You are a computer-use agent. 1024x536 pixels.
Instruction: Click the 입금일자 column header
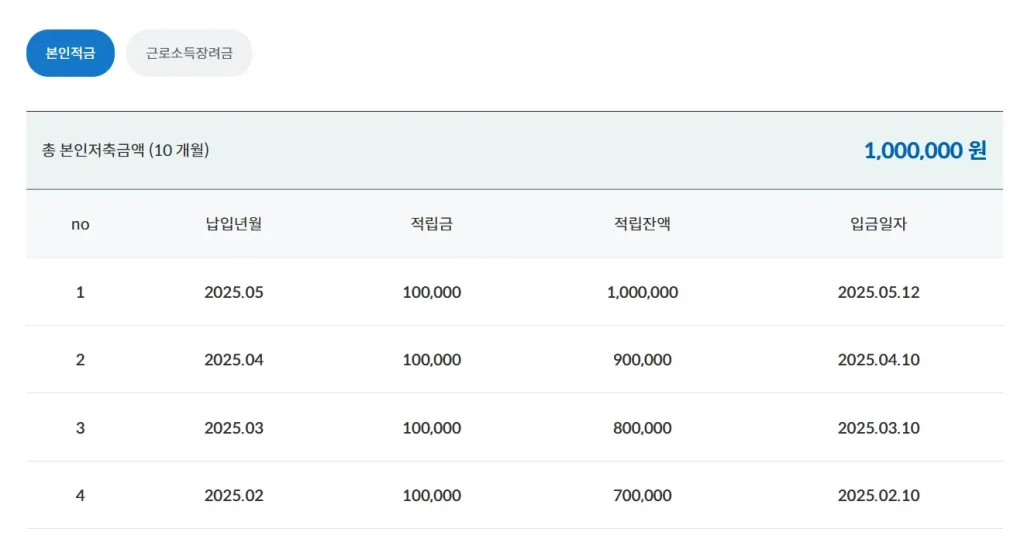pos(878,224)
